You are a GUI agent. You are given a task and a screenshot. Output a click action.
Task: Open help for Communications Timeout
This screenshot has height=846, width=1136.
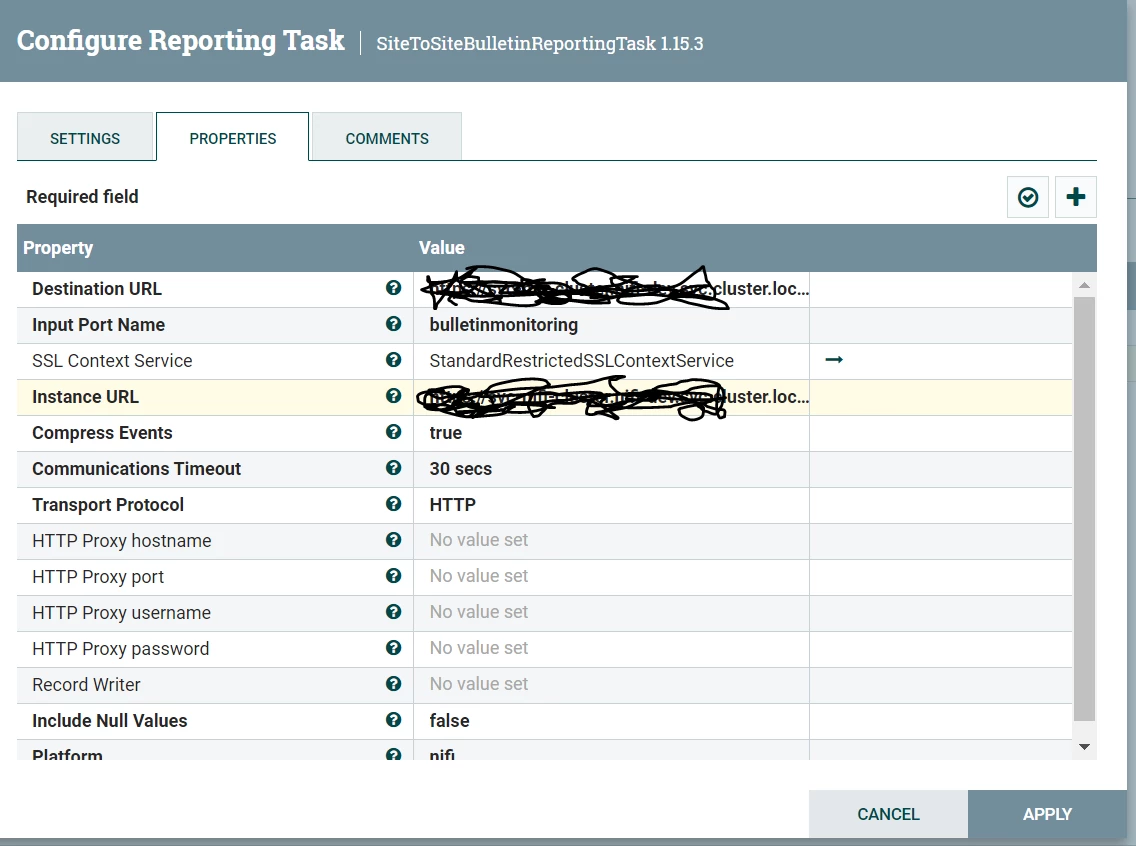(393, 468)
